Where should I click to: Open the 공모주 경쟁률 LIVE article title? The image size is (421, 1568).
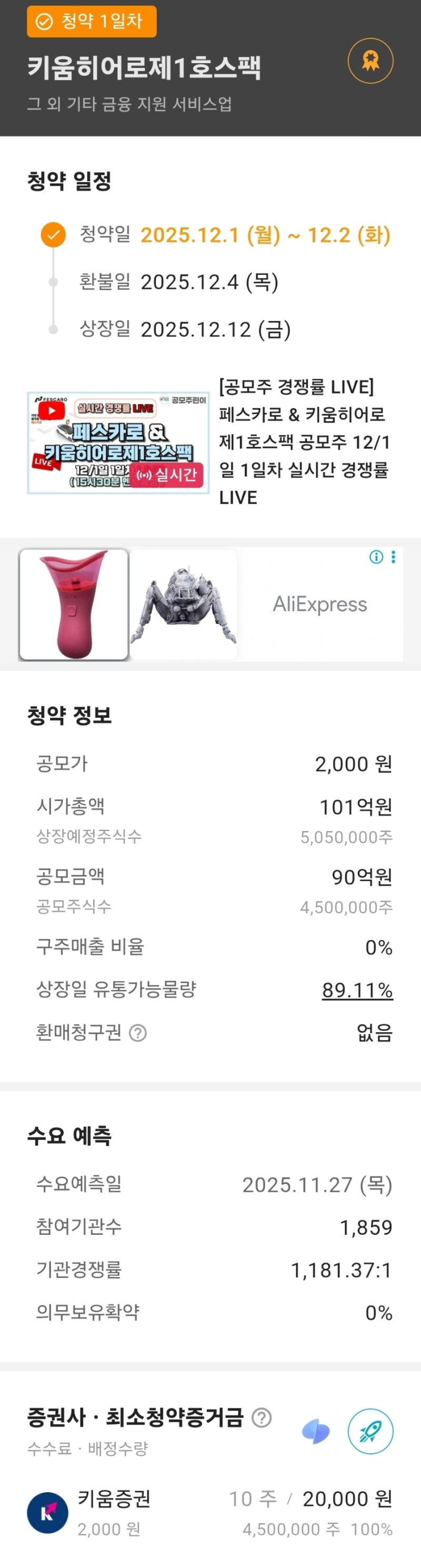(x=304, y=441)
